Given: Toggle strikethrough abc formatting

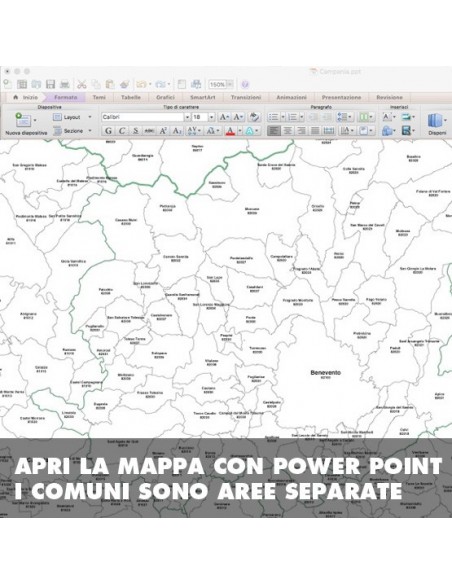Looking at the screenshot, I should pos(149,131).
